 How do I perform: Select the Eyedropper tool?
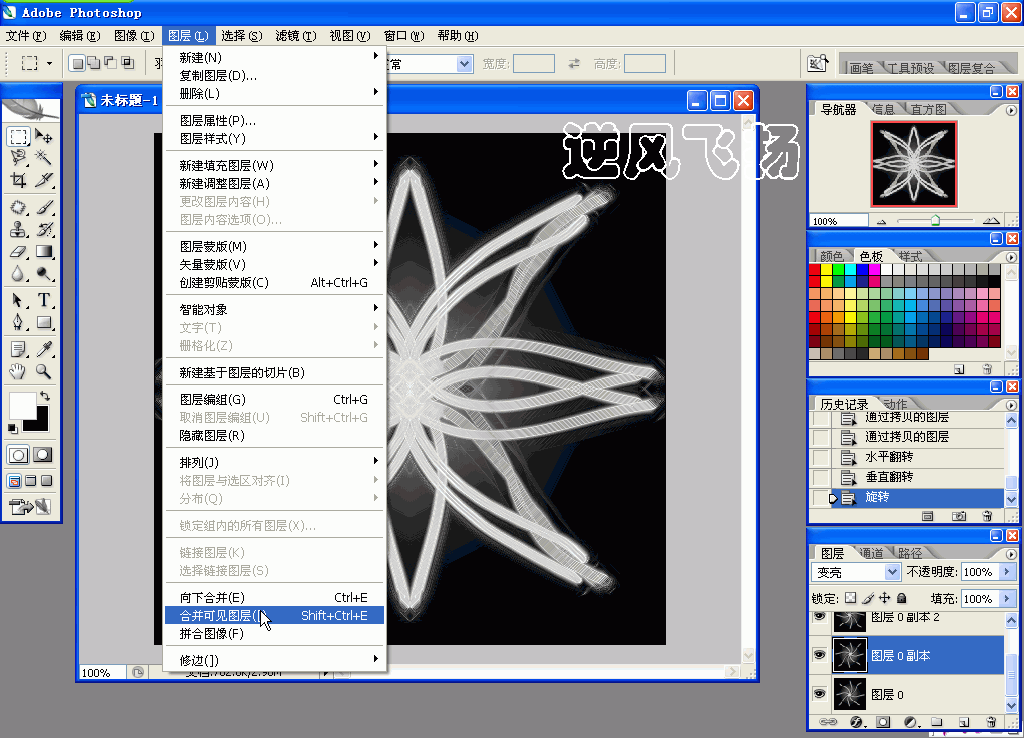pos(44,349)
